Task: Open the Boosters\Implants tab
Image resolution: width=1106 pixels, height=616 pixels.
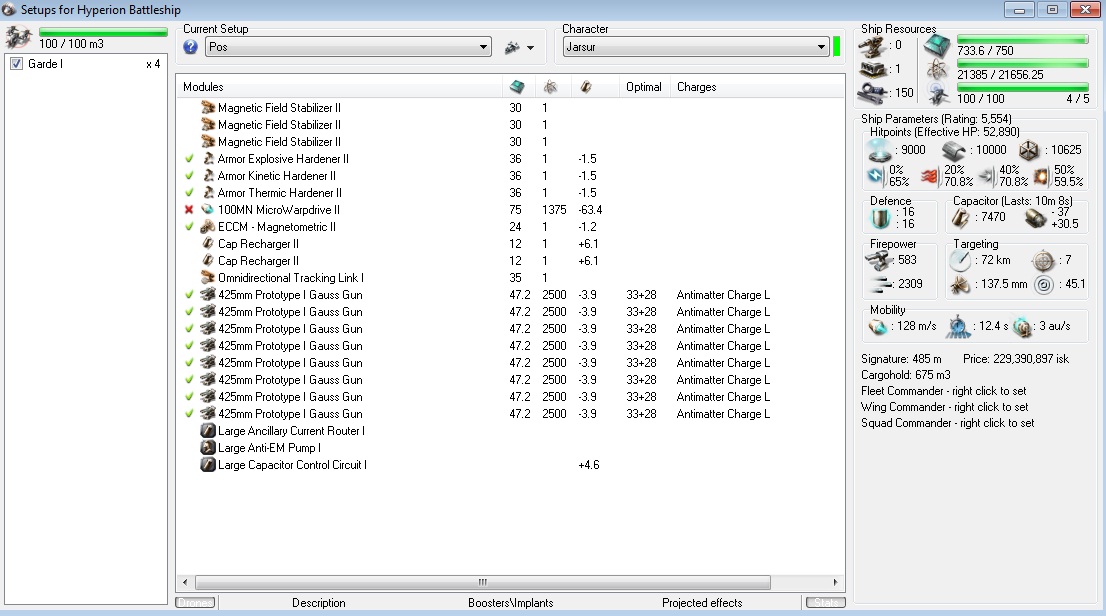Action: pos(511,603)
